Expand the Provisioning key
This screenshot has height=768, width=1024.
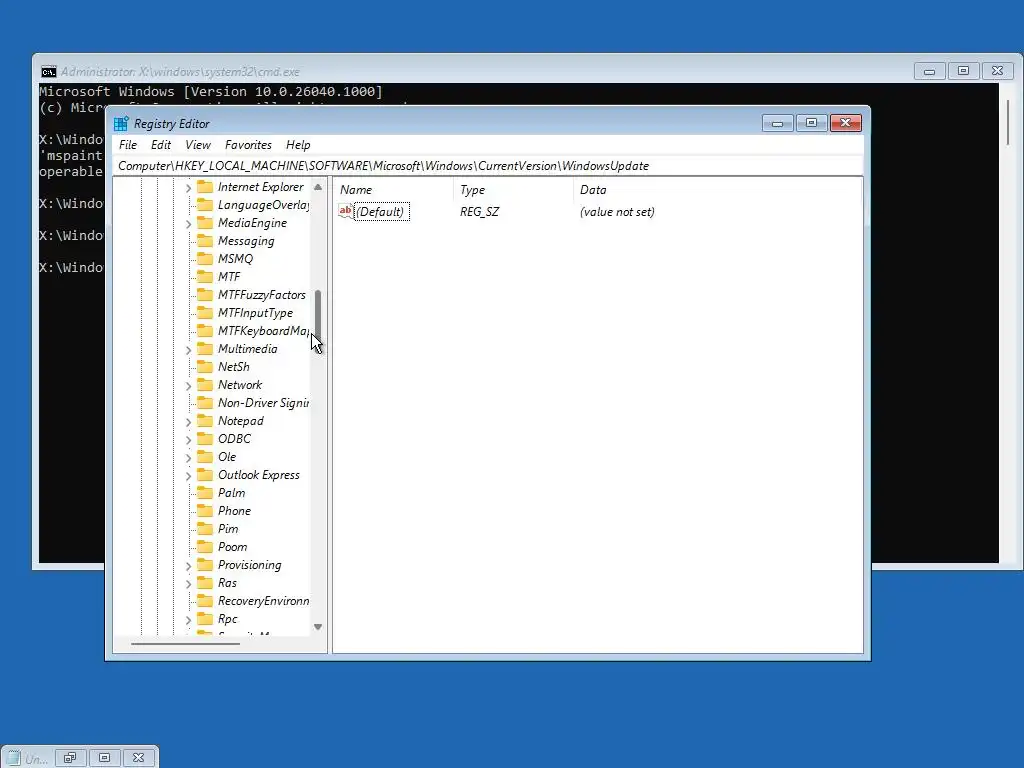[188, 566]
